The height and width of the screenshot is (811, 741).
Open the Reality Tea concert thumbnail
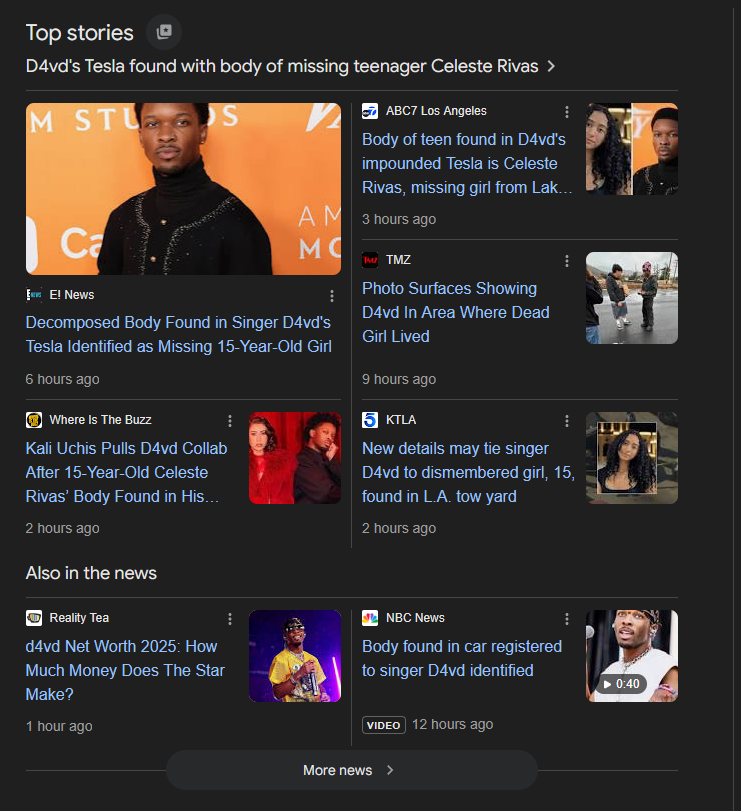coord(295,656)
